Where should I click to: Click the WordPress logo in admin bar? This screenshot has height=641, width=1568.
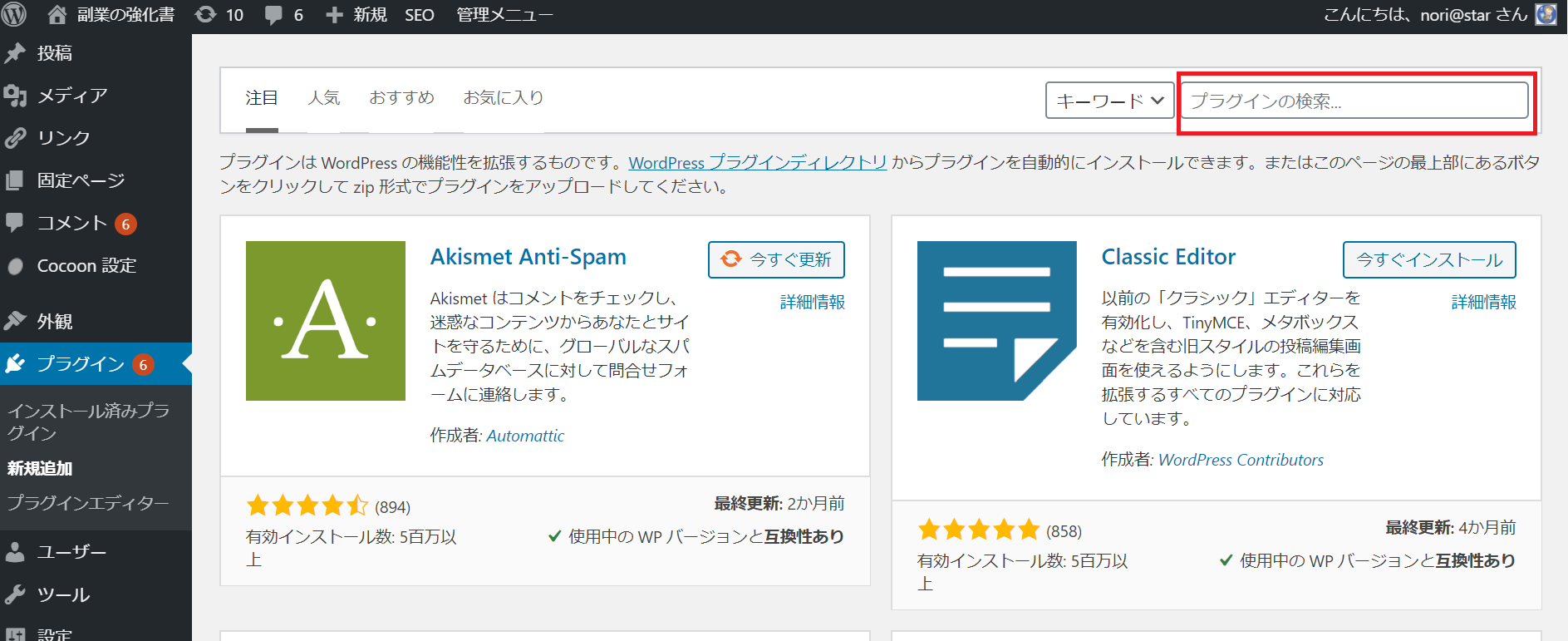coord(14,14)
